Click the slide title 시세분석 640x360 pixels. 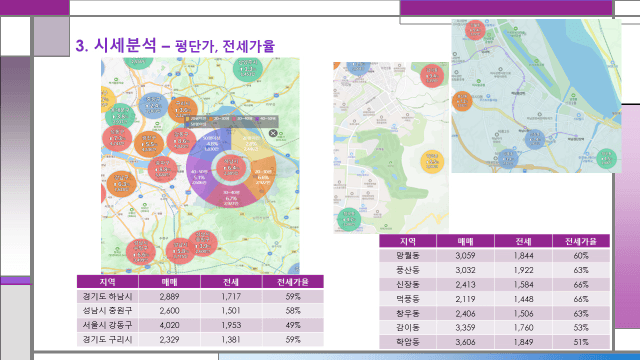pyautogui.click(x=125, y=45)
